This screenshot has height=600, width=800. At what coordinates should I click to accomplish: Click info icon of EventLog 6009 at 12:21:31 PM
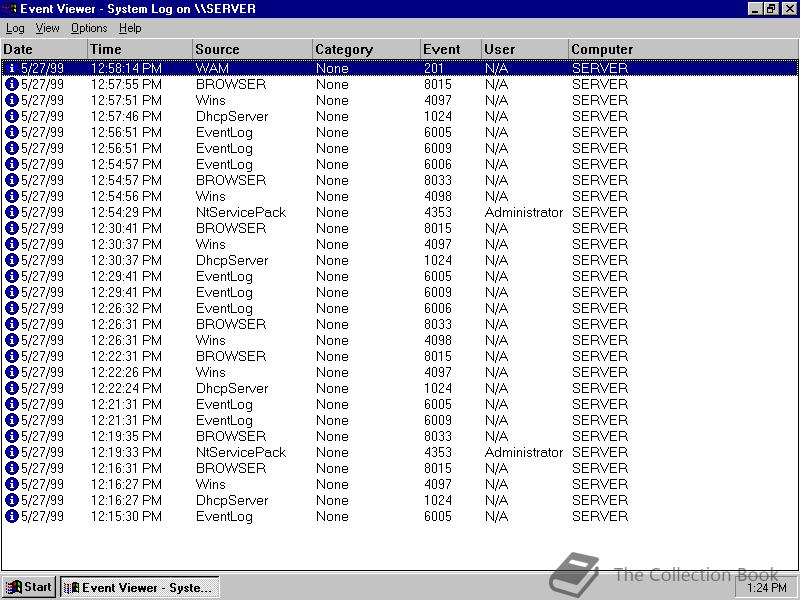[12, 420]
